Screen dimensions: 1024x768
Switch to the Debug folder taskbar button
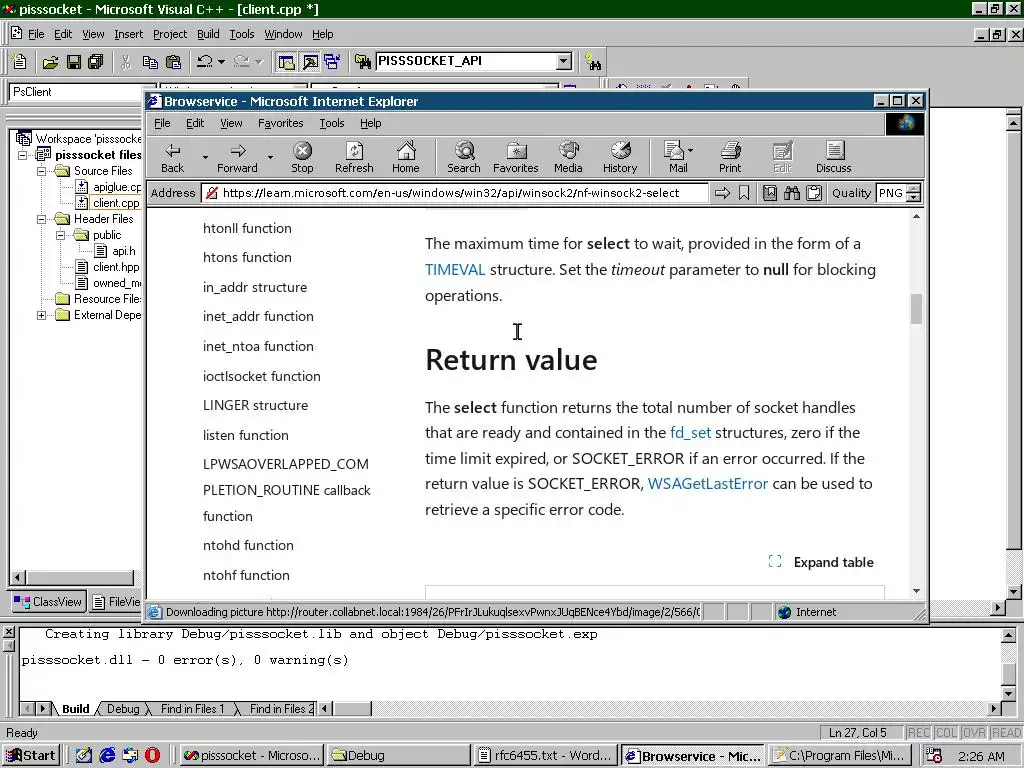398,756
